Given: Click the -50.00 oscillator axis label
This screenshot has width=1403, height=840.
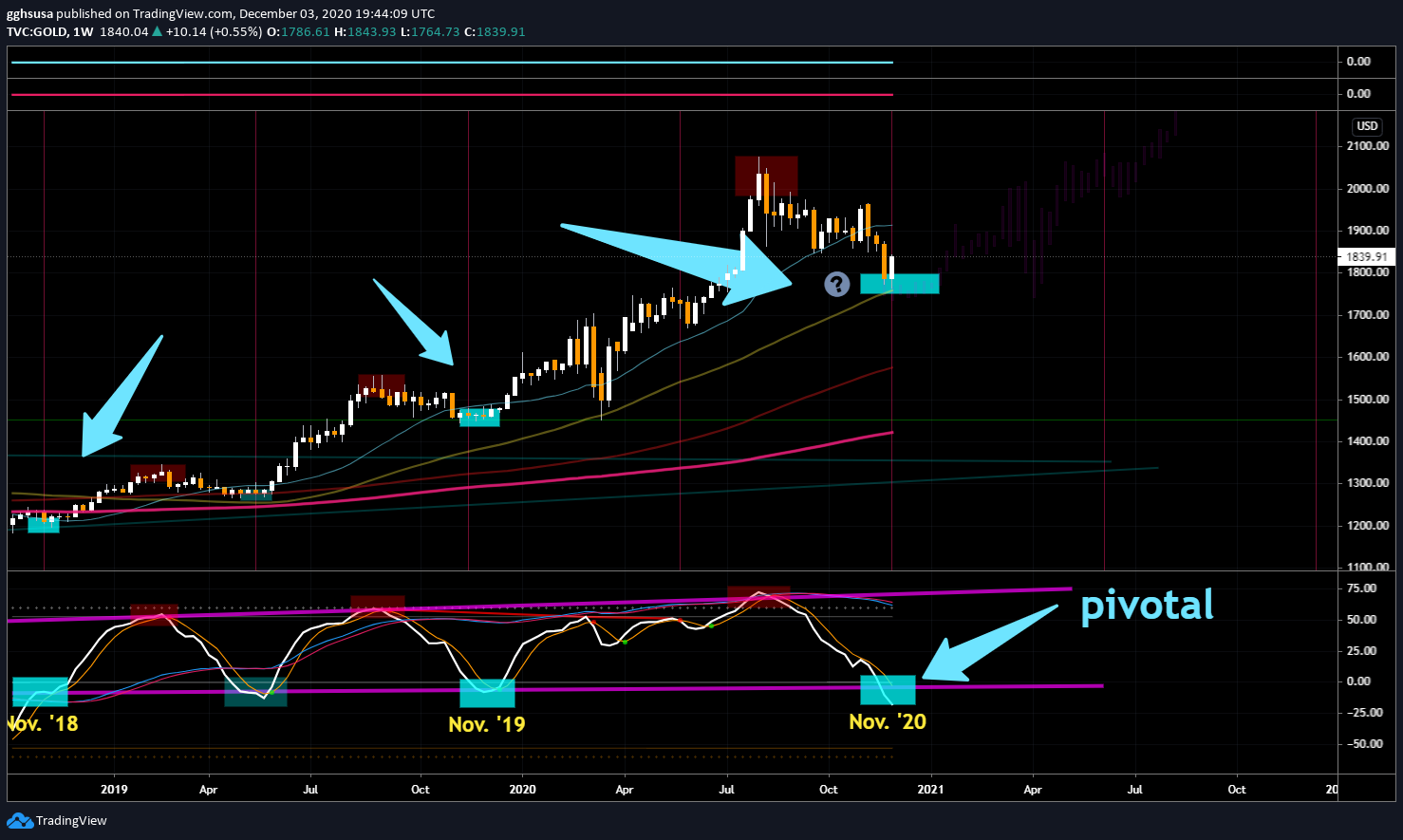Looking at the screenshot, I should pyautogui.click(x=1363, y=744).
